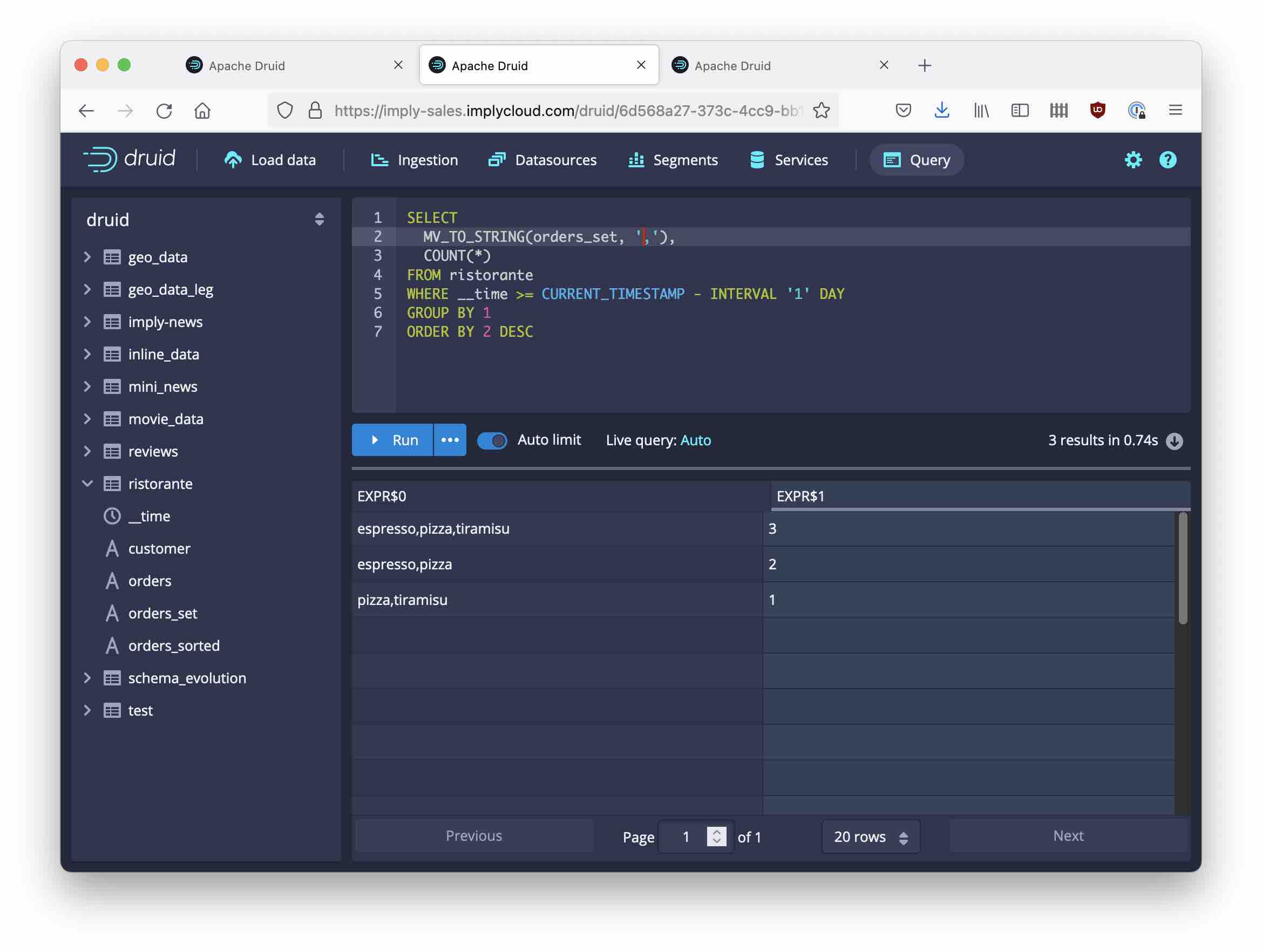Viewport: 1262px width, 952px height.
Task: Click the results table vertical scrollbar
Action: pos(1183,568)
